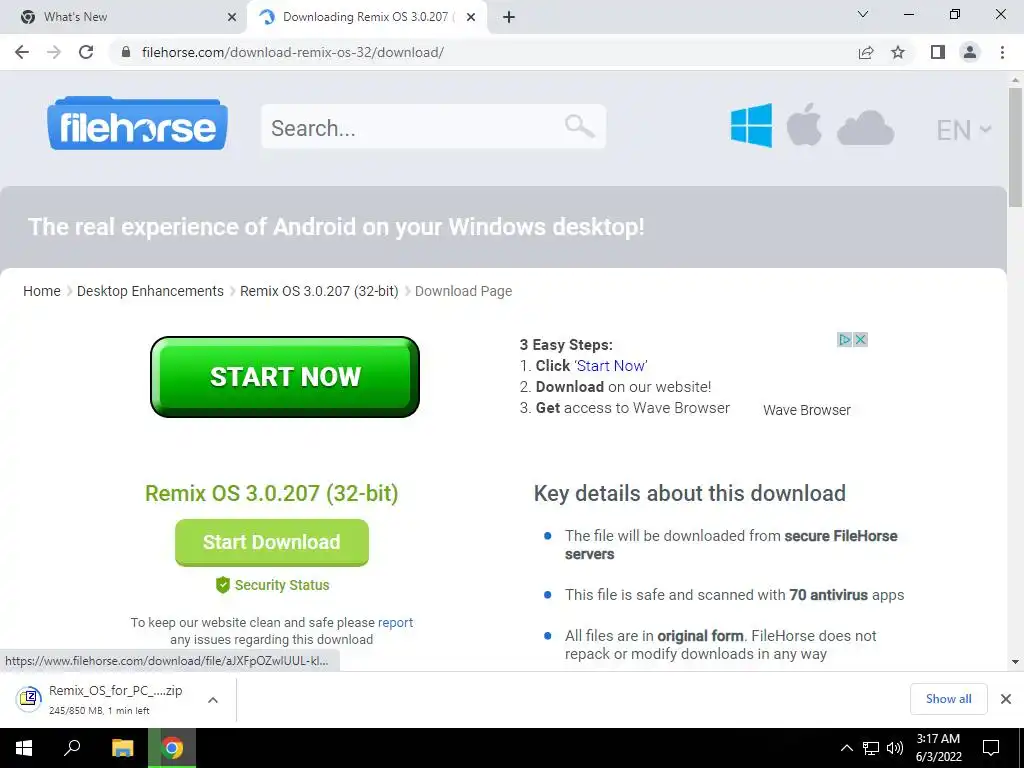
Task: Open Desktop Enhancements breadcrumb
Action: 150,291
